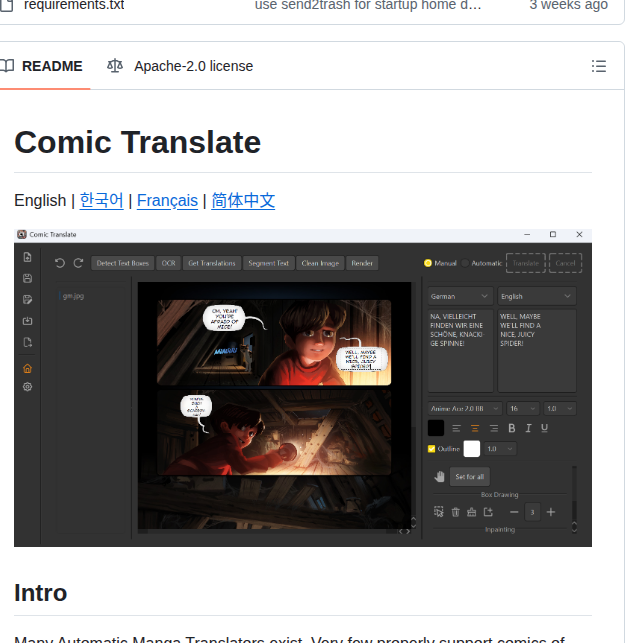Click the Detect Text Boxes button

click(123, 263)
